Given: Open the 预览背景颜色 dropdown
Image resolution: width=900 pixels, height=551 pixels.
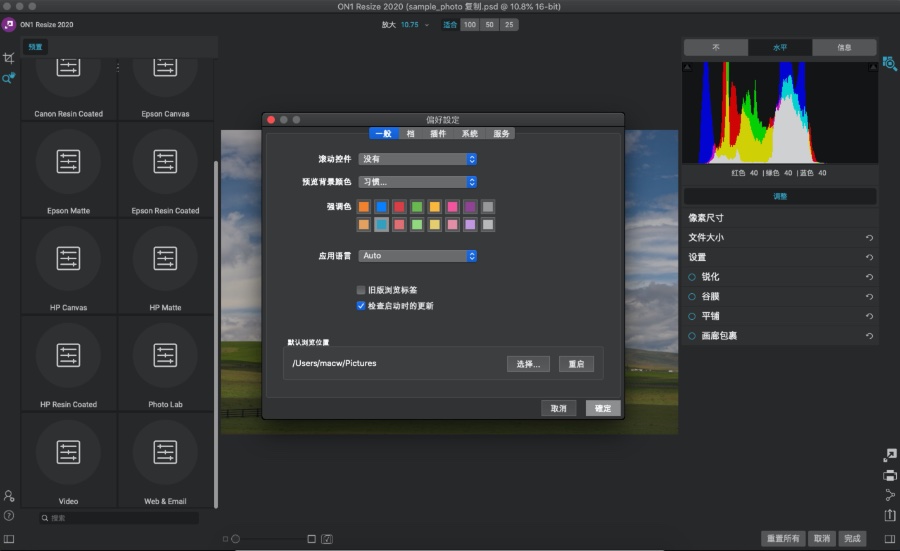Looking at the screenshot, I should tap(418, 182).
